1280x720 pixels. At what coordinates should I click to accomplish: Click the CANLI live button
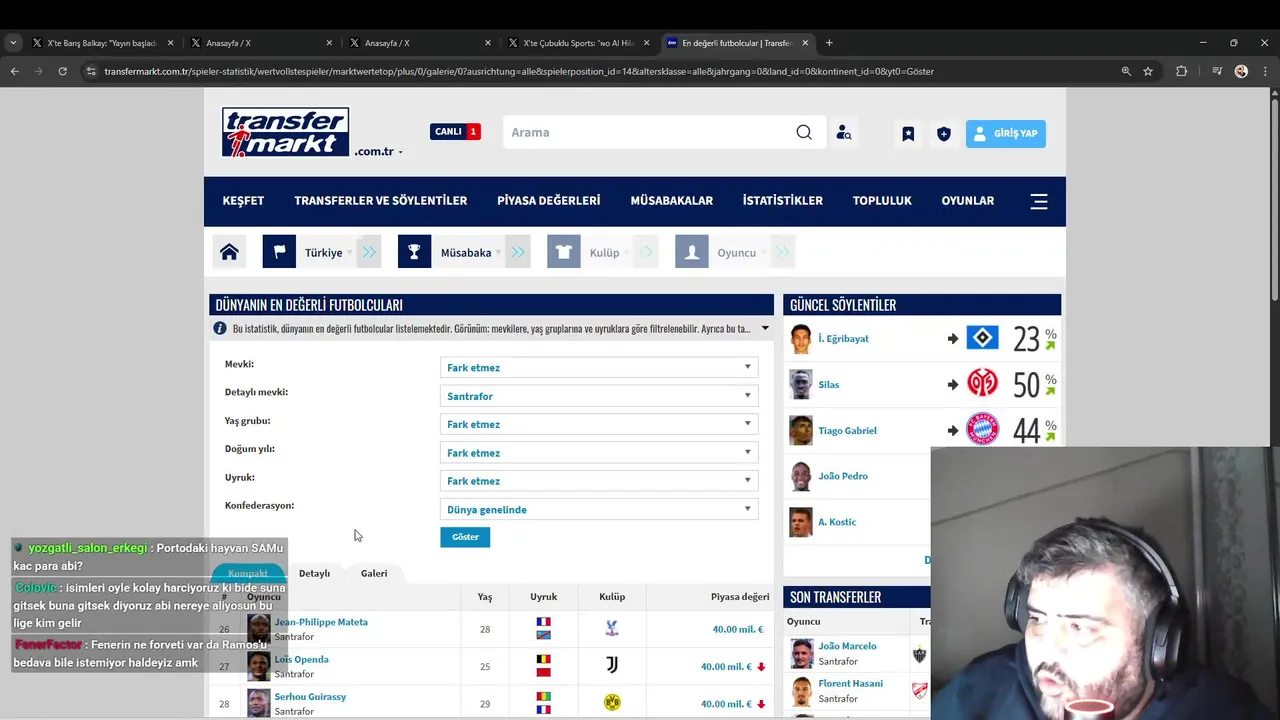coord(455,131)
